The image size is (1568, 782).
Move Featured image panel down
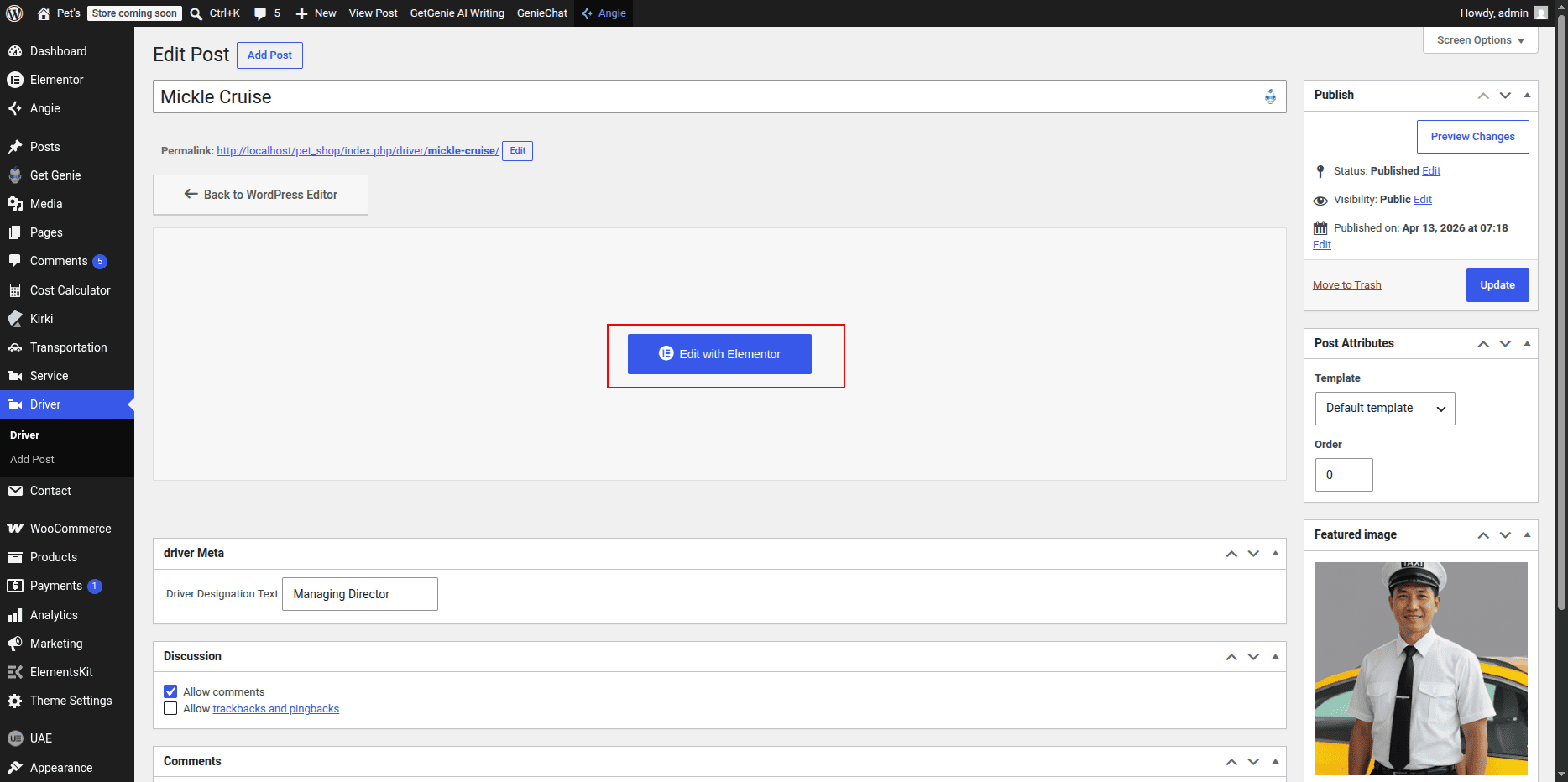pos(1505,534)
